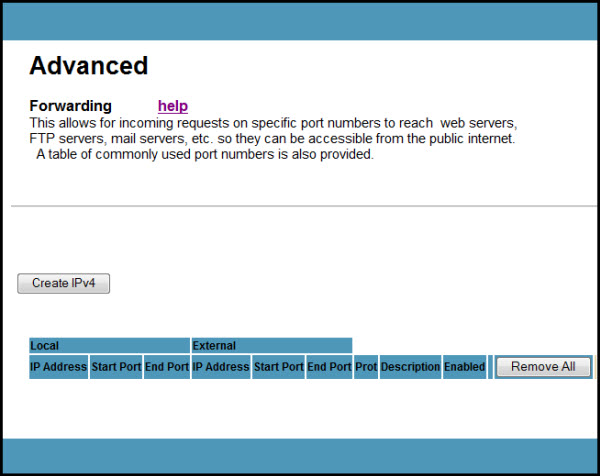
Task: Click End Port column under Local
Action: tap(167, 367)
